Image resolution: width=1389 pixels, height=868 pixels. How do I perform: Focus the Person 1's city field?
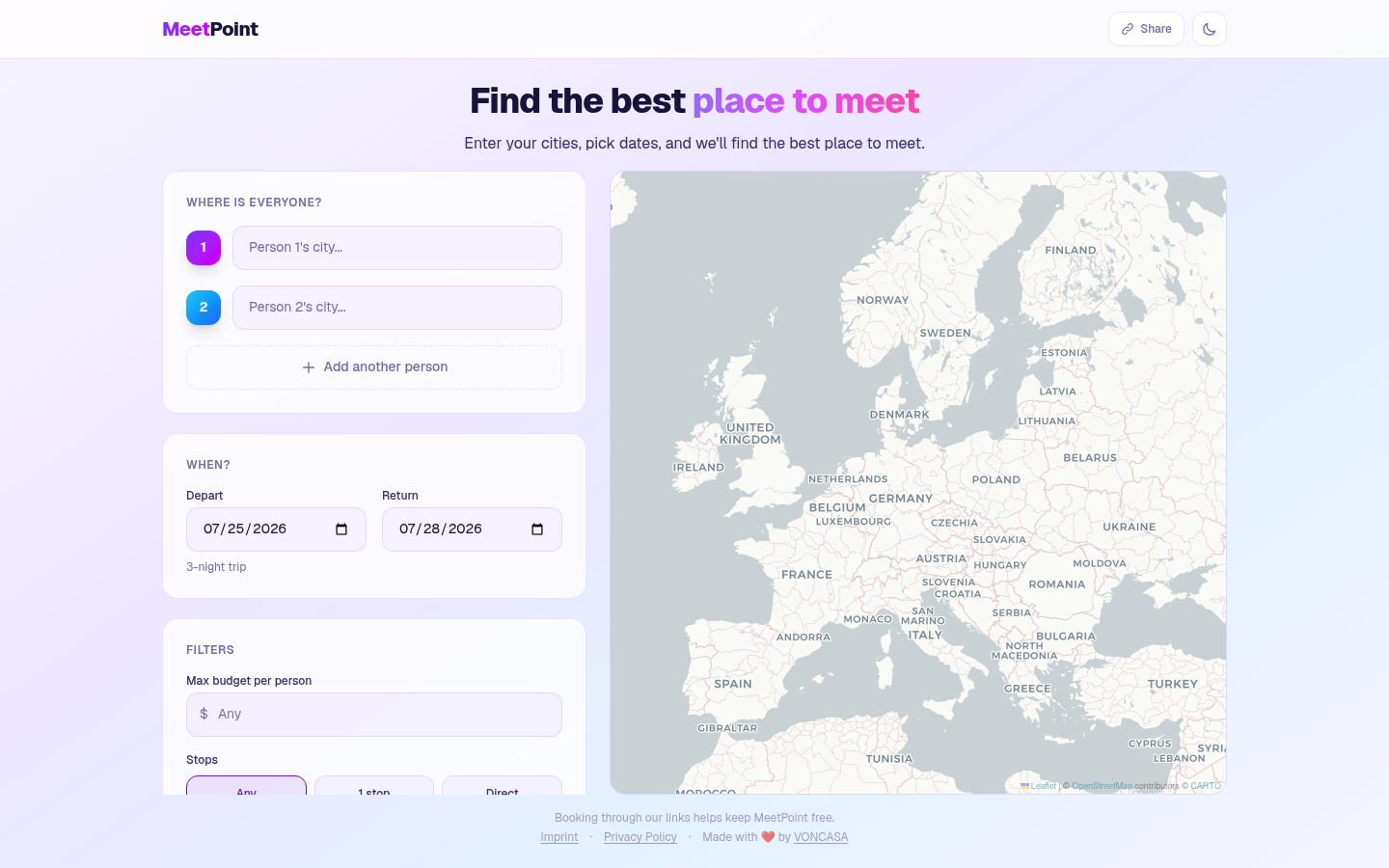[x=397, y=248]
